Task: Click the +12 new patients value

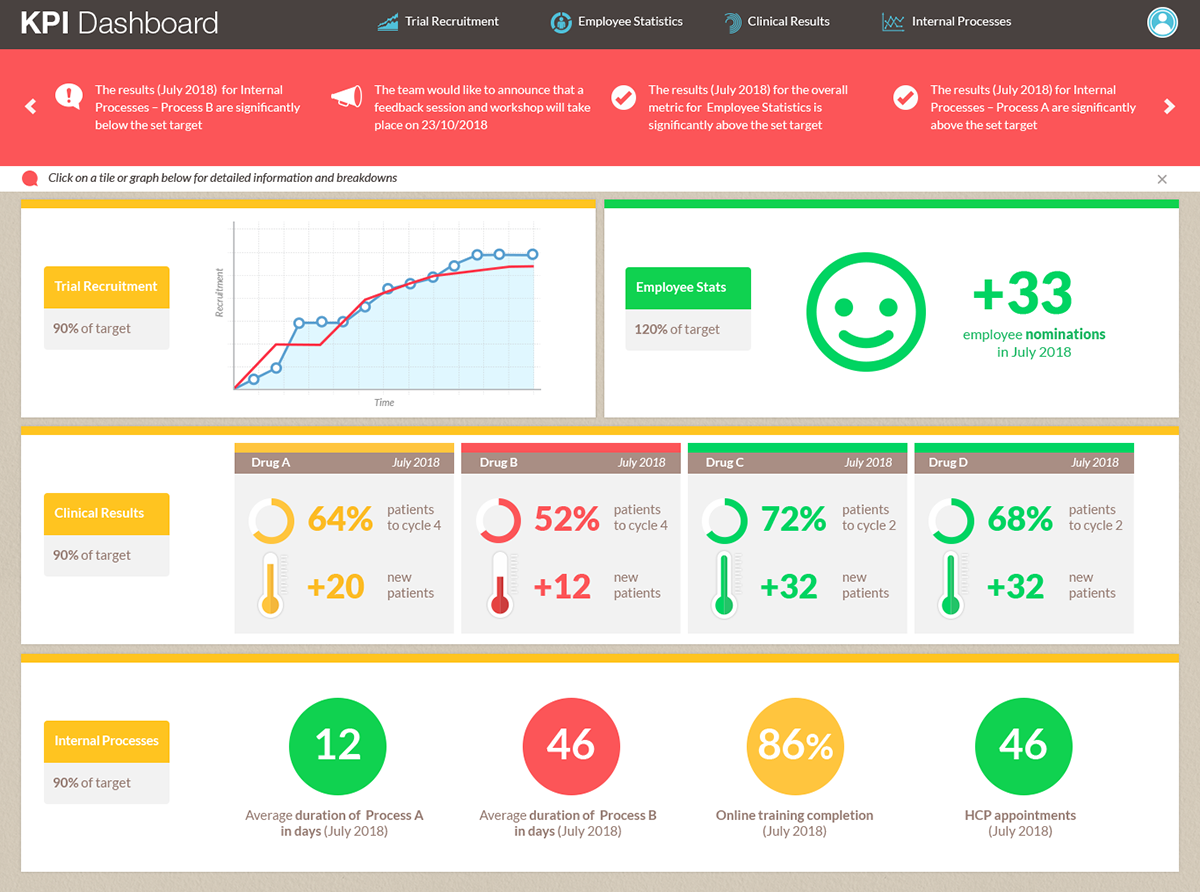Action: click(563, 586)
